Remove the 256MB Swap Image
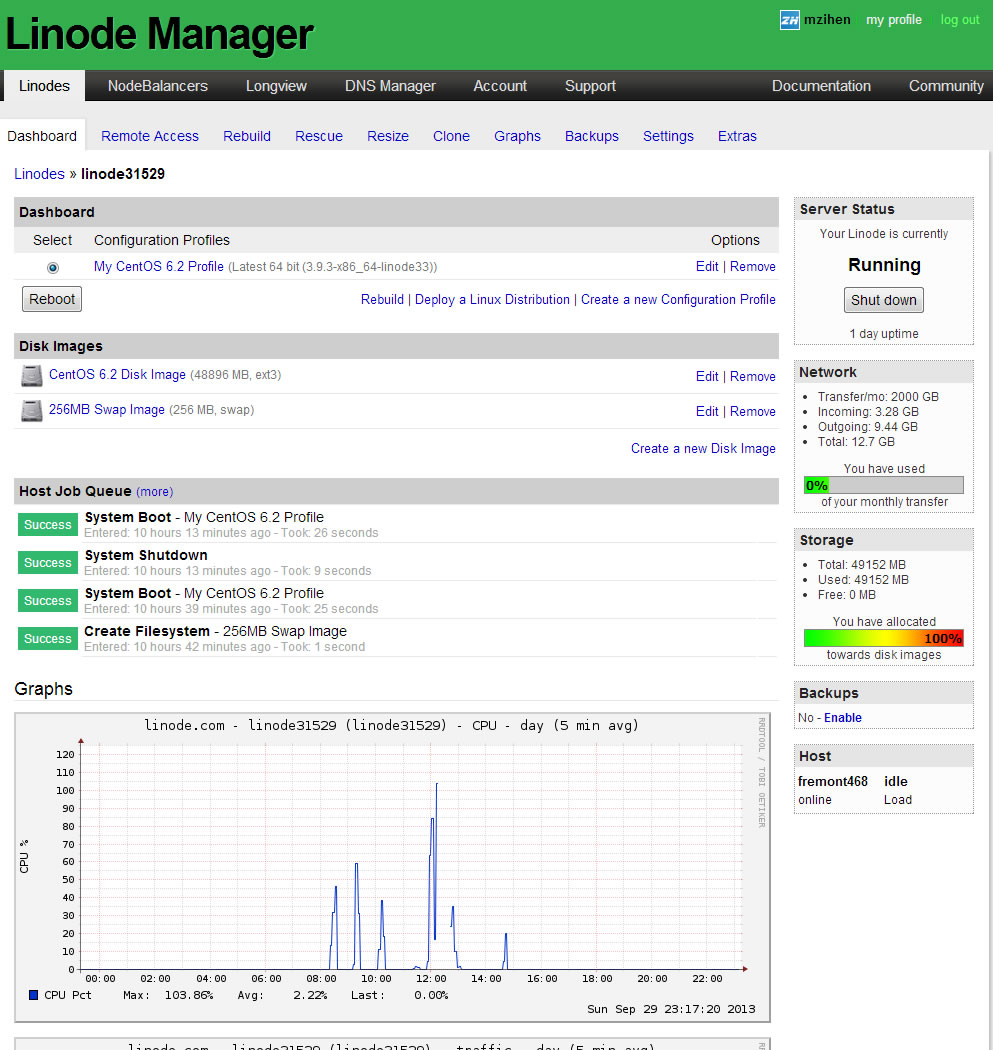This screenshot has width=993, height=1050. point(753,411)
